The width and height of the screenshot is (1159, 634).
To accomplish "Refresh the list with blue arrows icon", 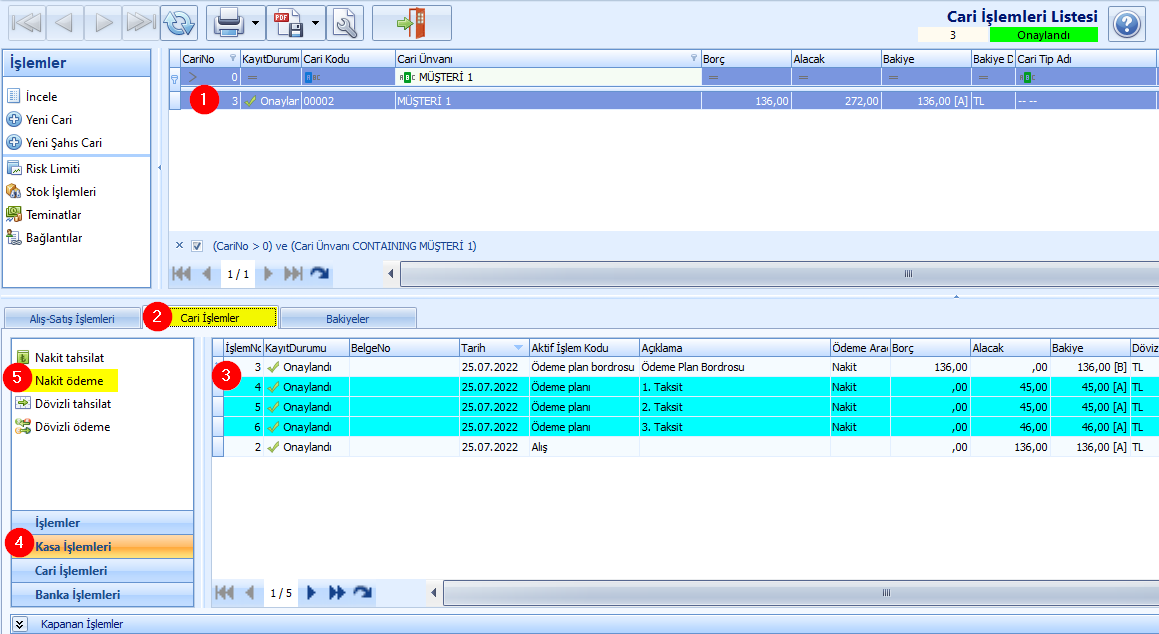I will point(179,23).
